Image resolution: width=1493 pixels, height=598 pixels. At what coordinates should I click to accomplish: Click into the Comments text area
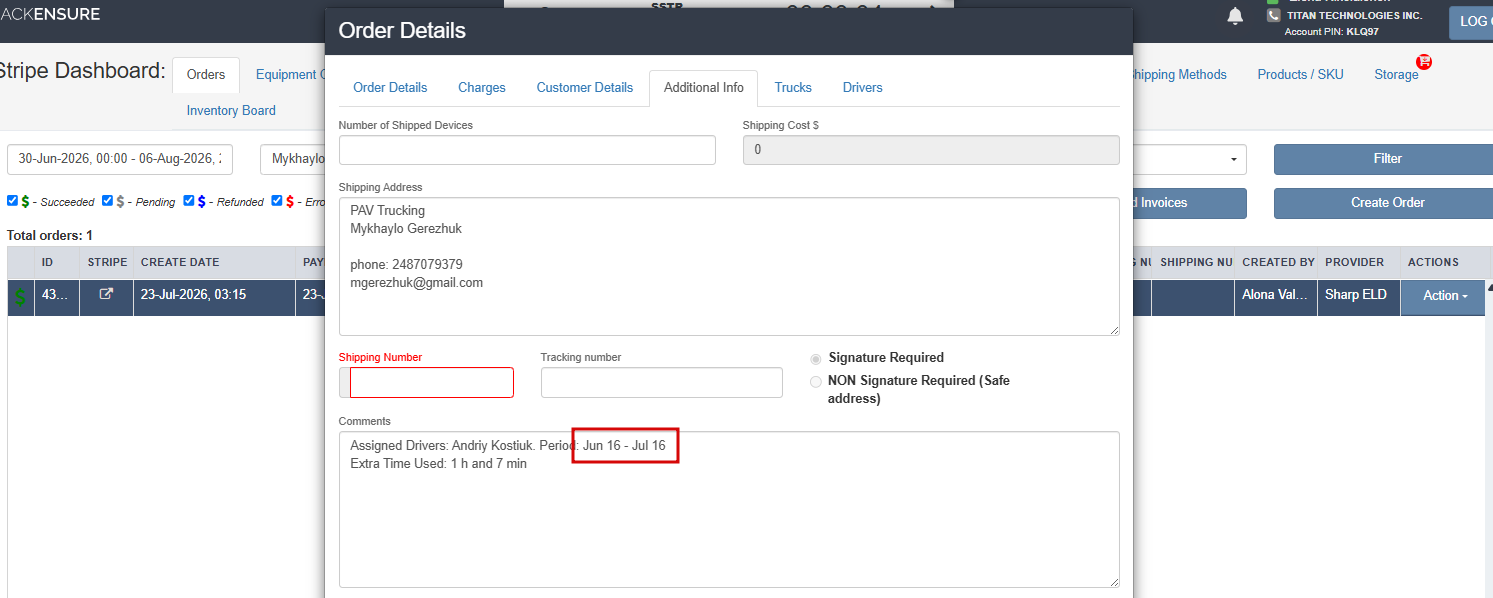[x=729, y=509]
